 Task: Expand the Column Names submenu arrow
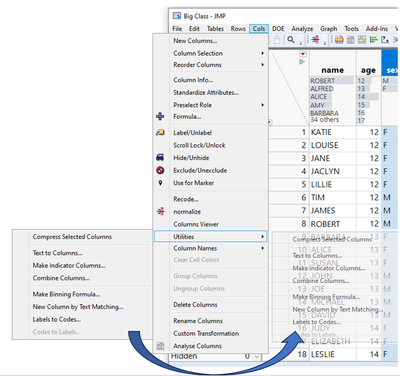pyautogui.click(x=263, y=248)
